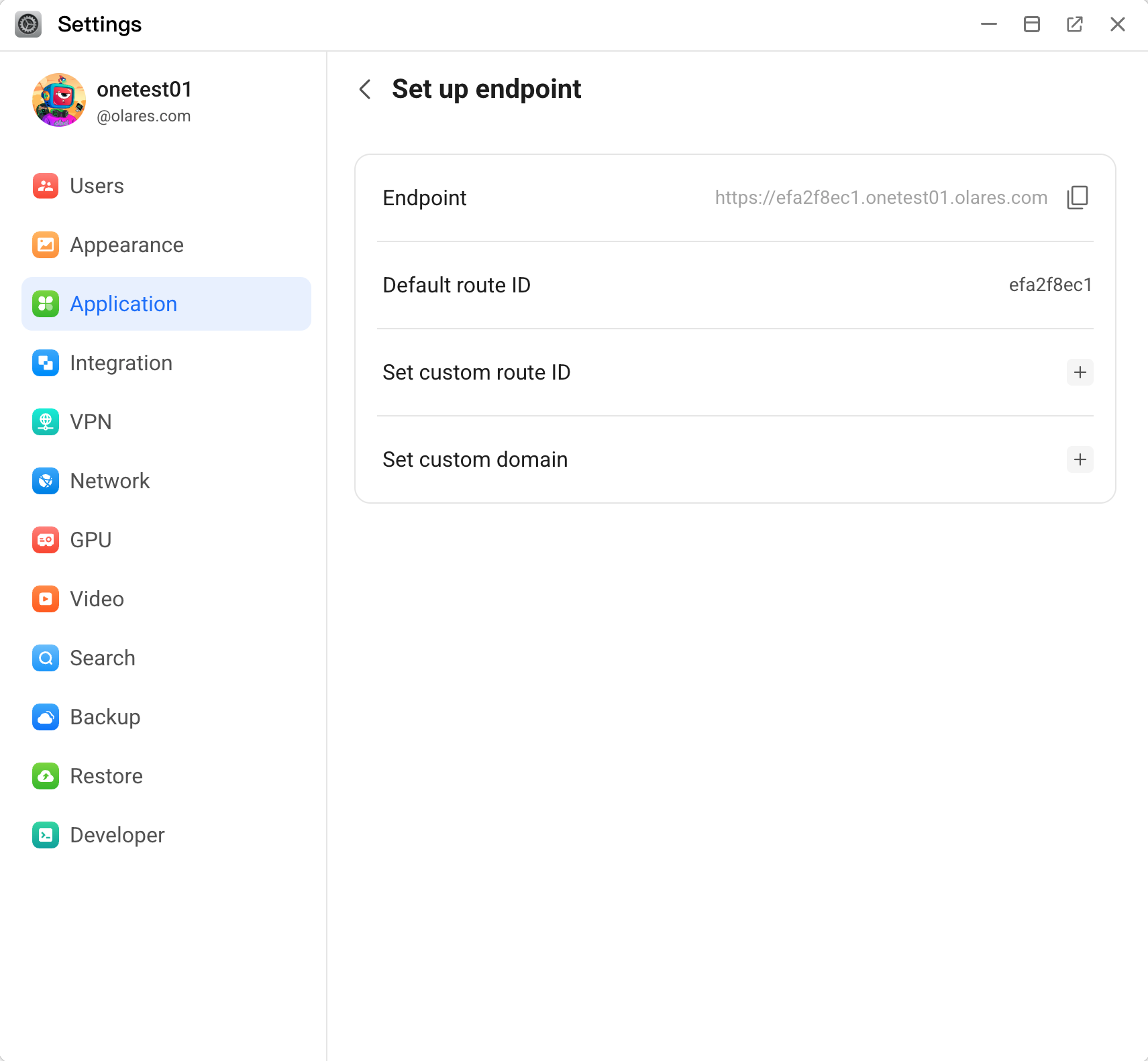The width and height of the screenshot is (1148, 1061).
Task: Select the Network section icon
Action: [44, 481]
